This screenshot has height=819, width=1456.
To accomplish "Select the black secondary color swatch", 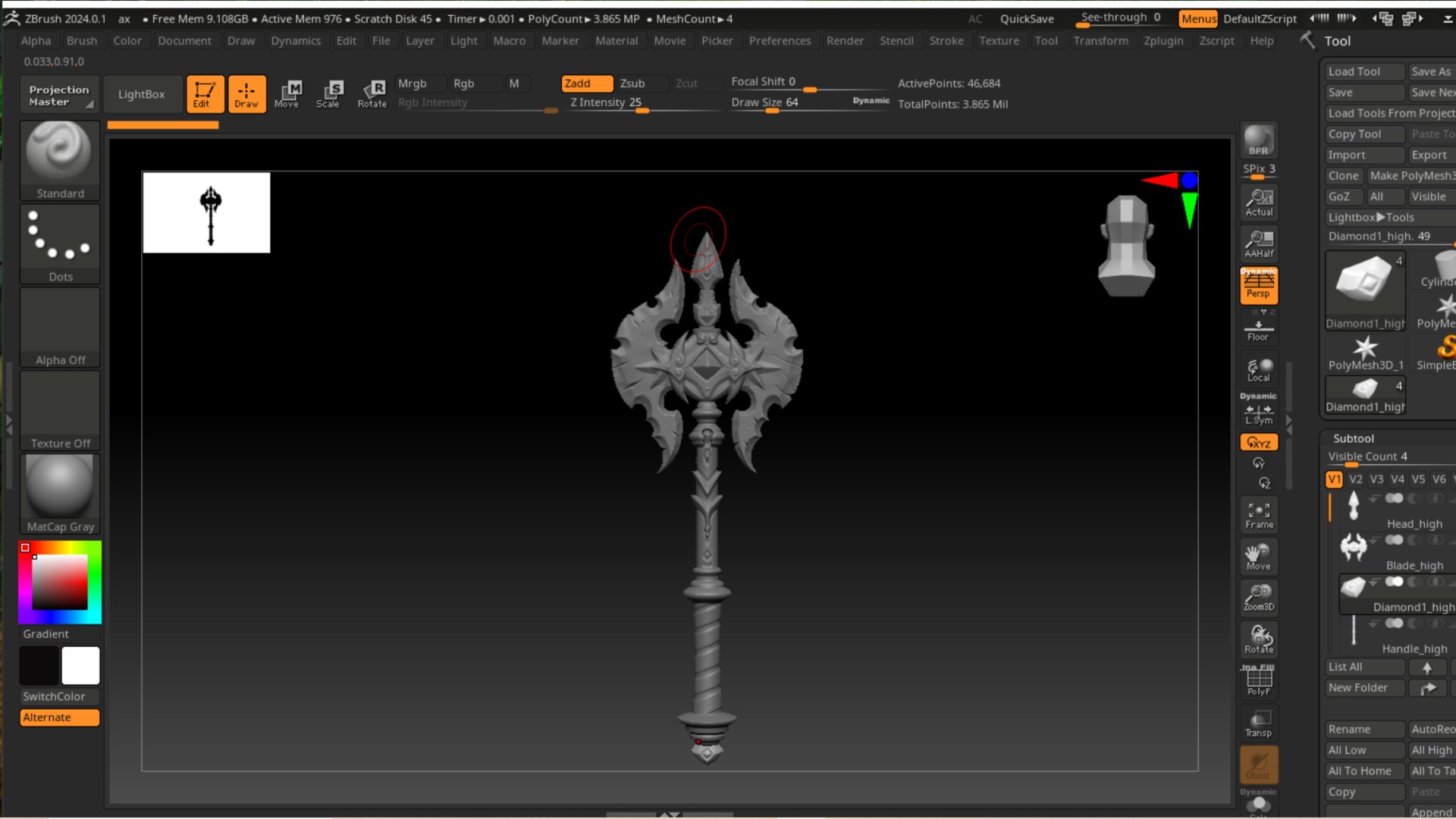I will tap(39, 666).
